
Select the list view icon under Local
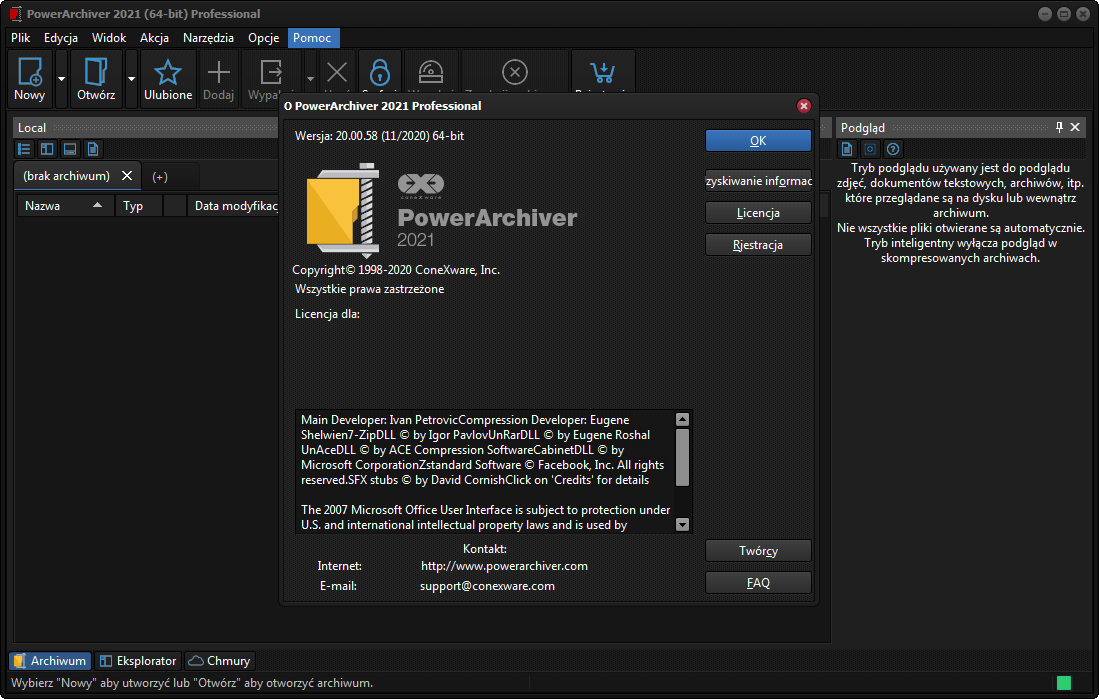coord(24,149)
